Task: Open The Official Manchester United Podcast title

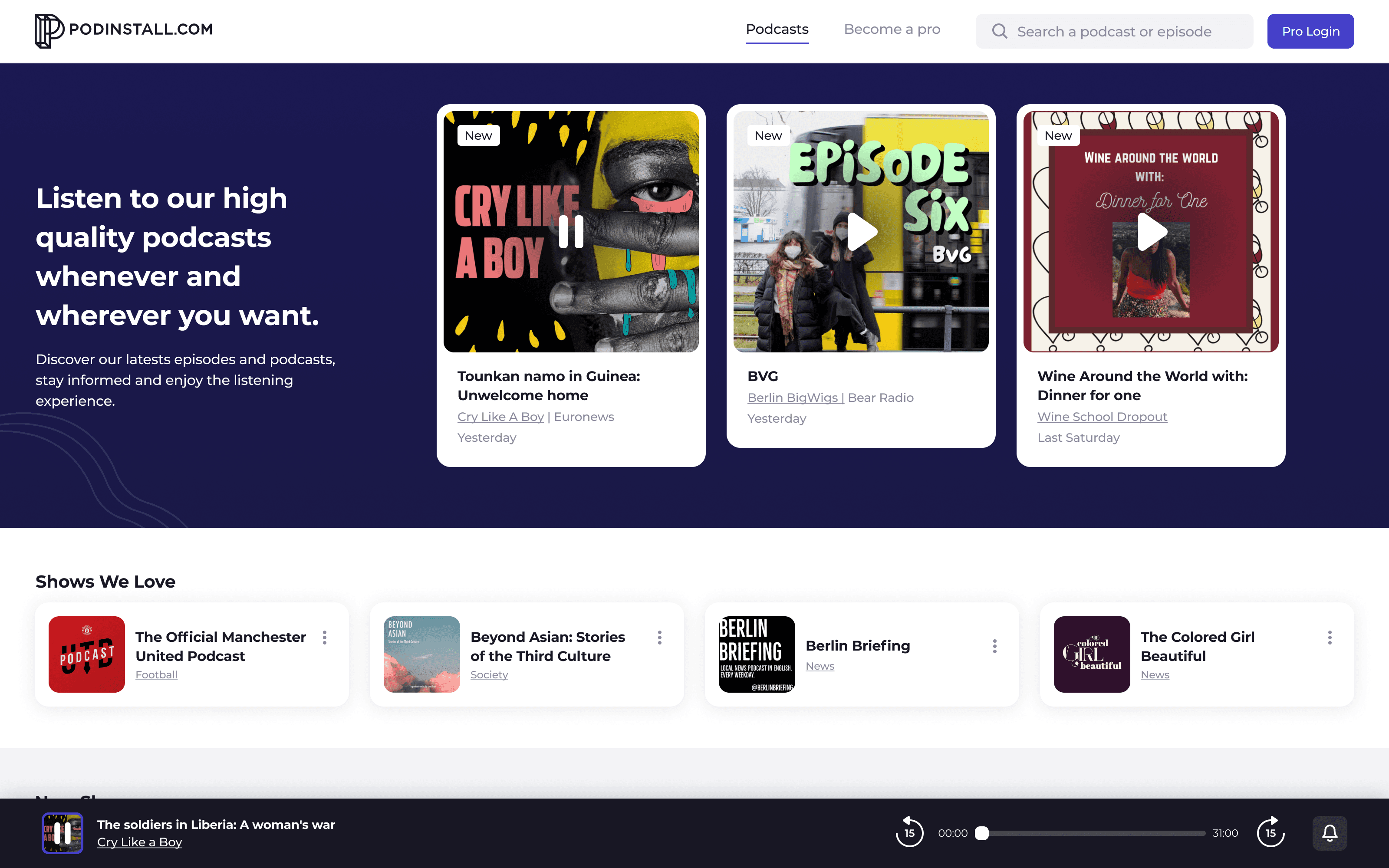Action: coord(221,646)
